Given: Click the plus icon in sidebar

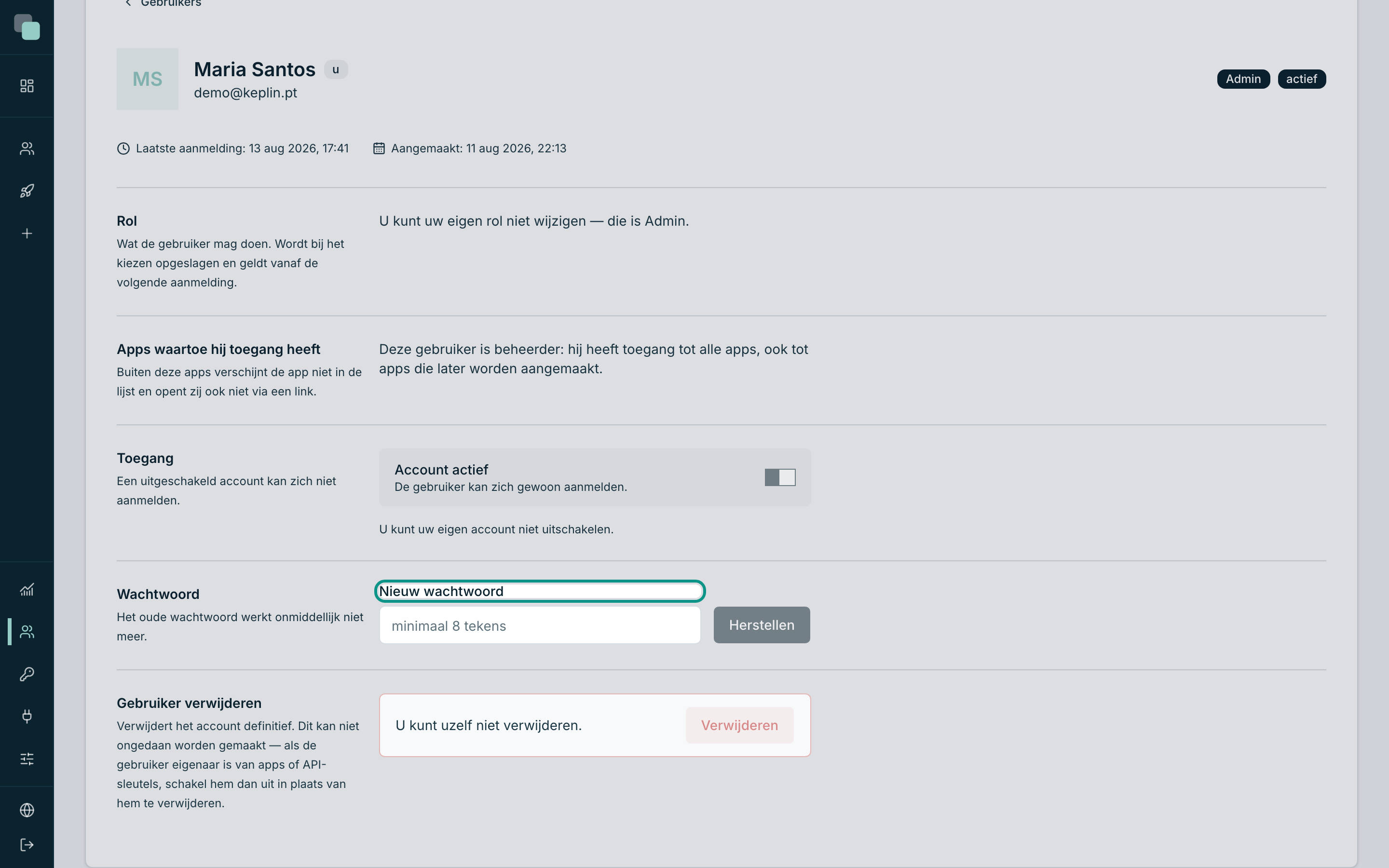Looking at the screenshot, I should tap(27, 234).
